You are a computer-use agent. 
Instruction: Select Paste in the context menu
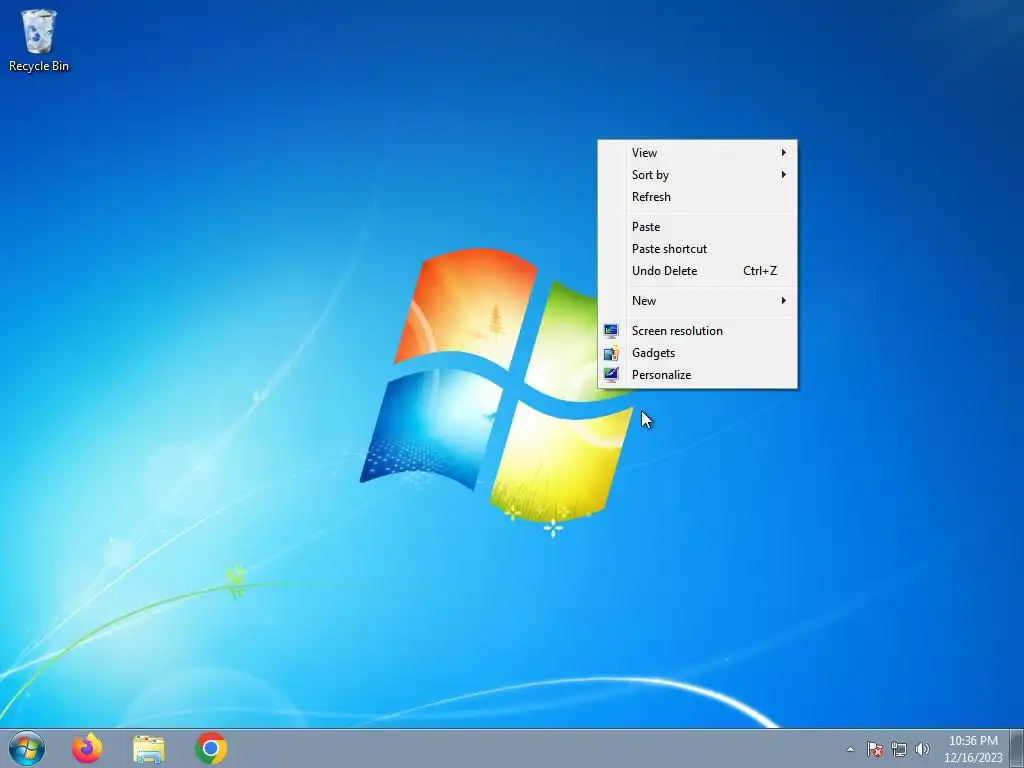coord(697,227)
